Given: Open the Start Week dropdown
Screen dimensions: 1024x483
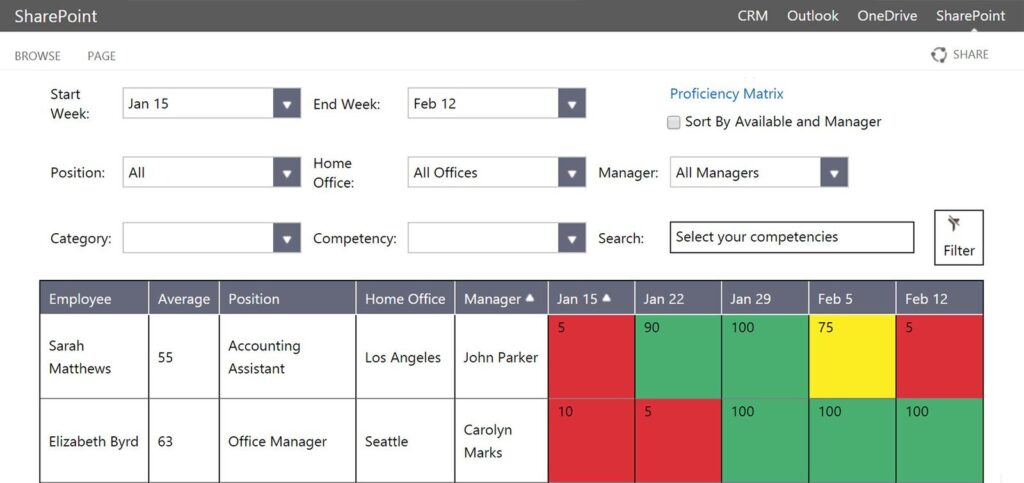Looking at the screenshot, I should [x=287, y=104].
